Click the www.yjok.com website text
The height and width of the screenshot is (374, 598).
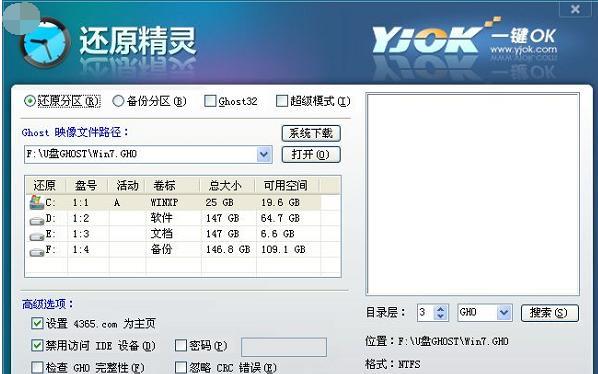(x=524, y=50)
